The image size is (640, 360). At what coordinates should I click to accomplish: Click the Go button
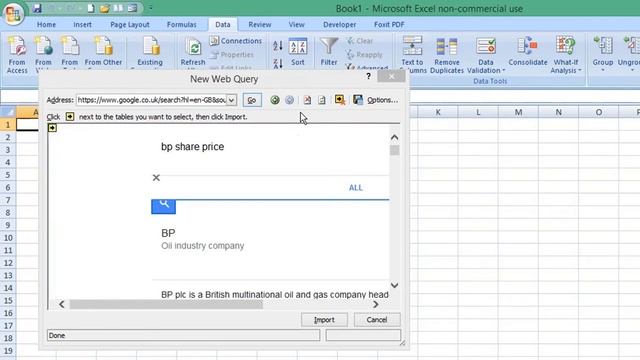[x=252, y=100]
